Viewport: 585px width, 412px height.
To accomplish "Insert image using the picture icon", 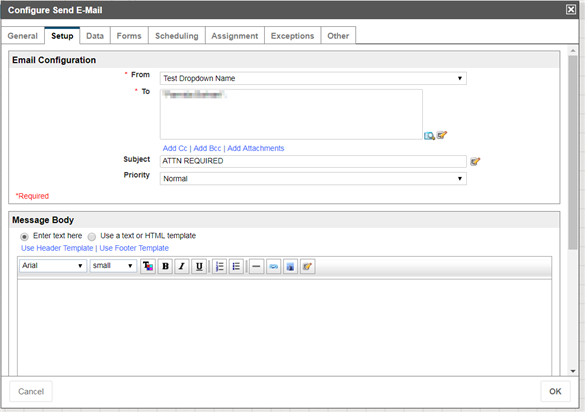I will [290, 266].
